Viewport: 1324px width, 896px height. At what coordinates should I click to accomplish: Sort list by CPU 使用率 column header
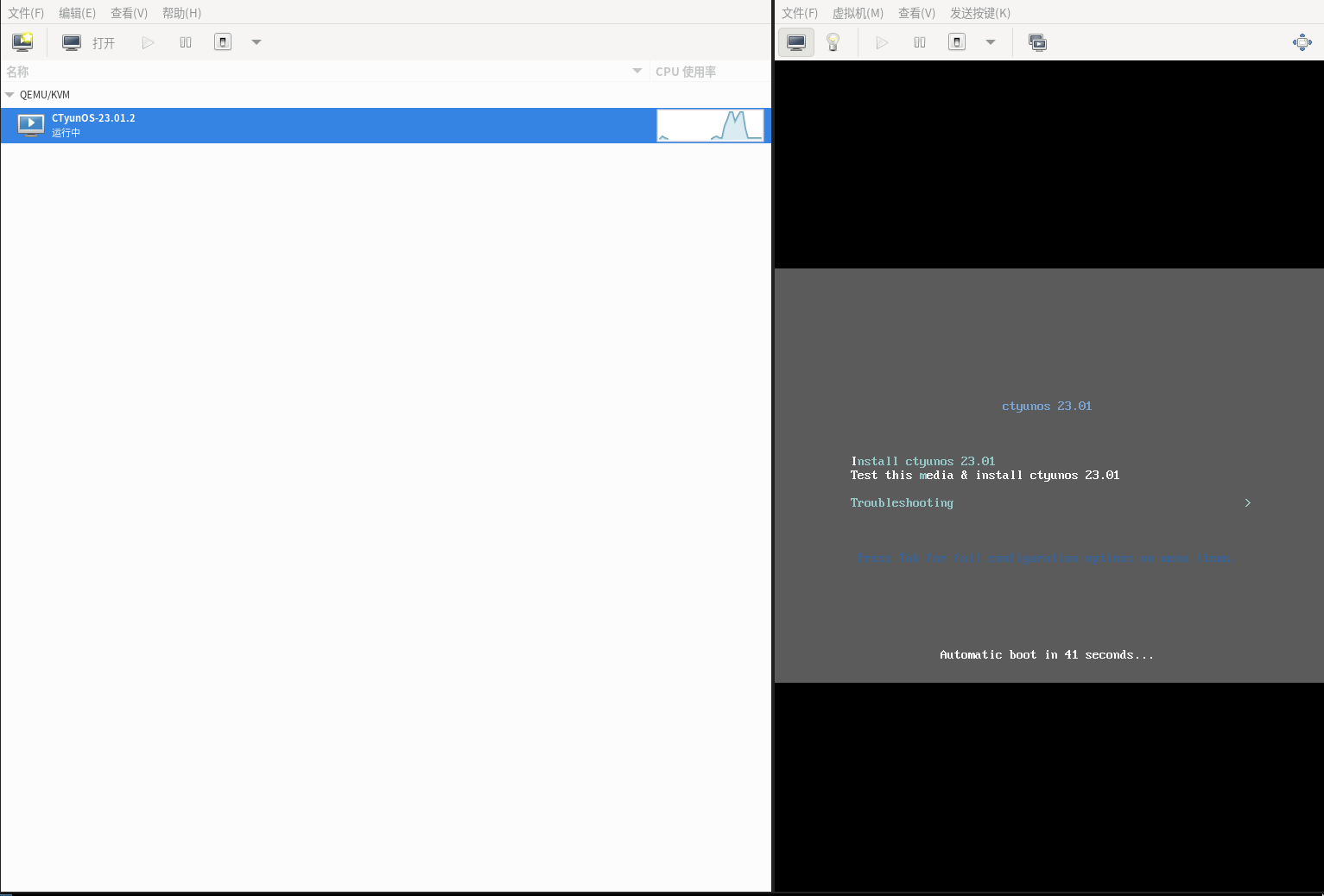[710, 72]
